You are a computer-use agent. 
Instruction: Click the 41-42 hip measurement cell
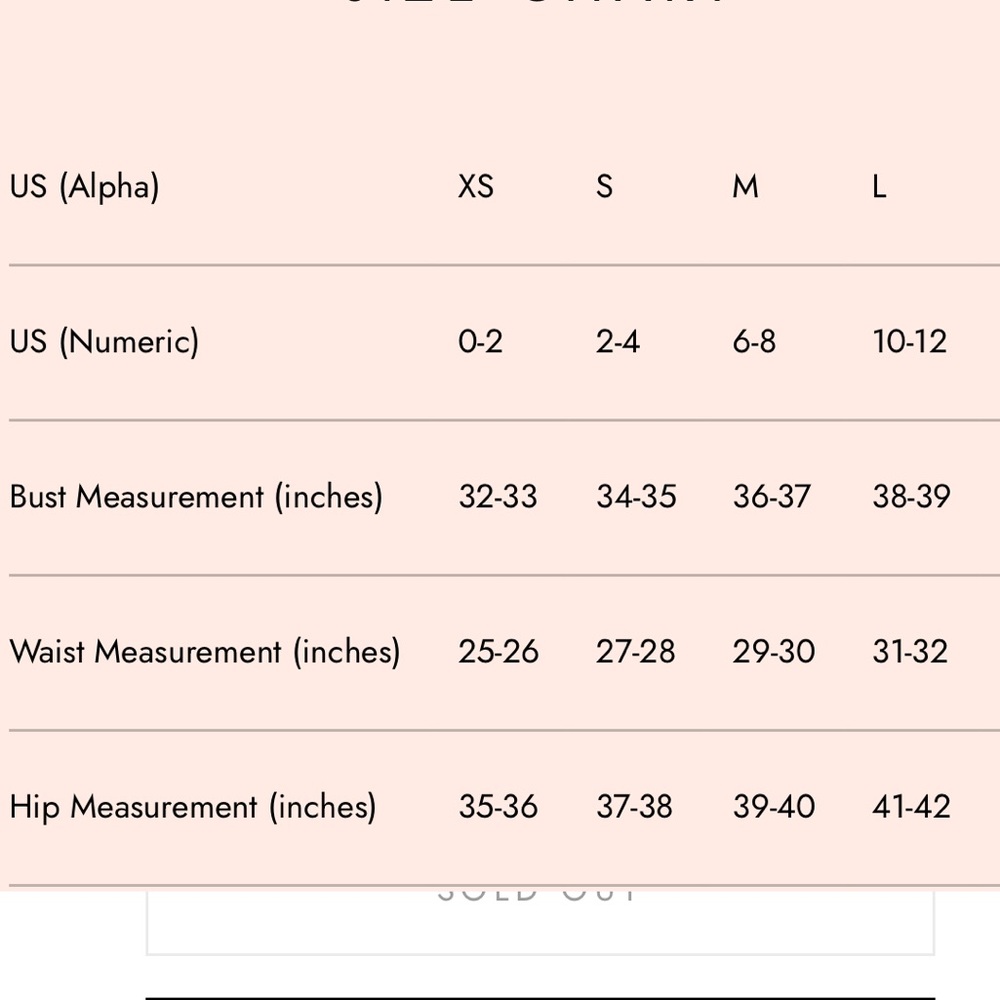(911, 807)
